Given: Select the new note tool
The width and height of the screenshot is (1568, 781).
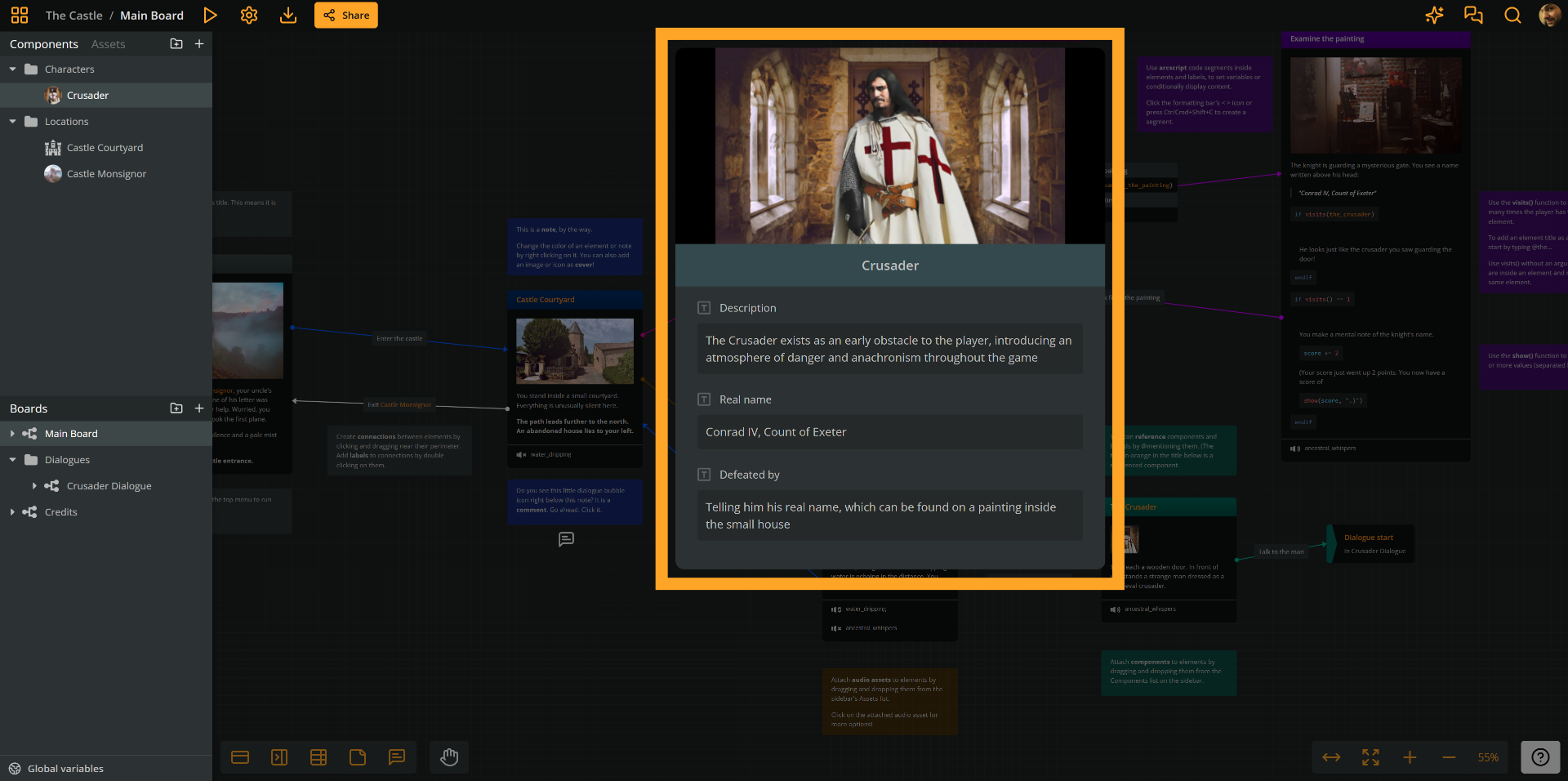Looking at the screenshot, I should (358, 757).
